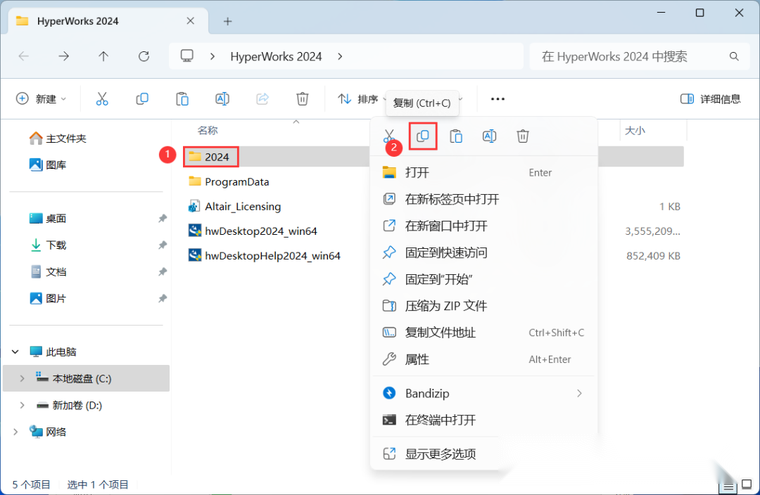
Task: Open the 排序 sort dropdown
Action: click(x=361, y=99)
